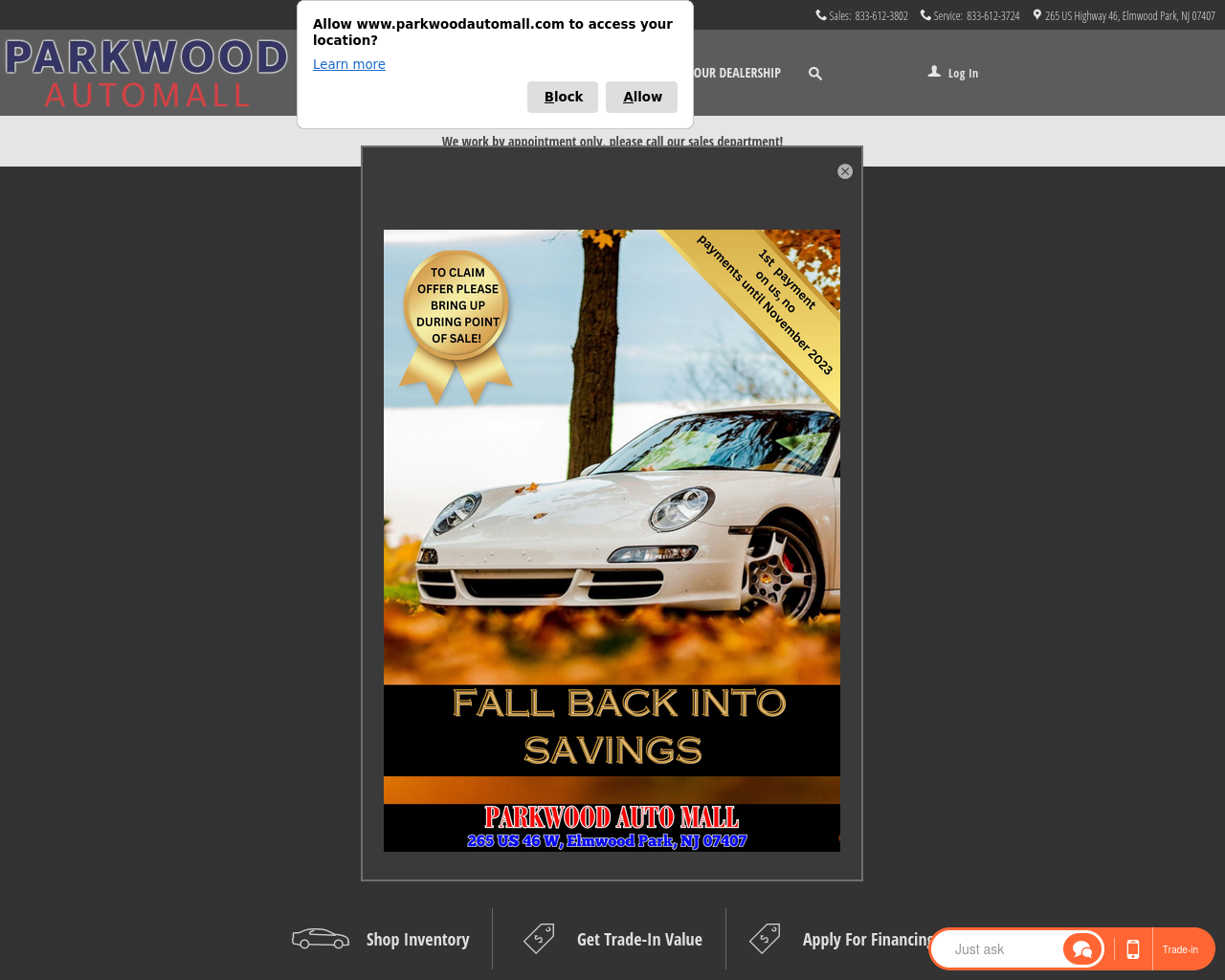Open Get Trade-In Value
The image size is (1225, 980).
click(x=639, y=940)
